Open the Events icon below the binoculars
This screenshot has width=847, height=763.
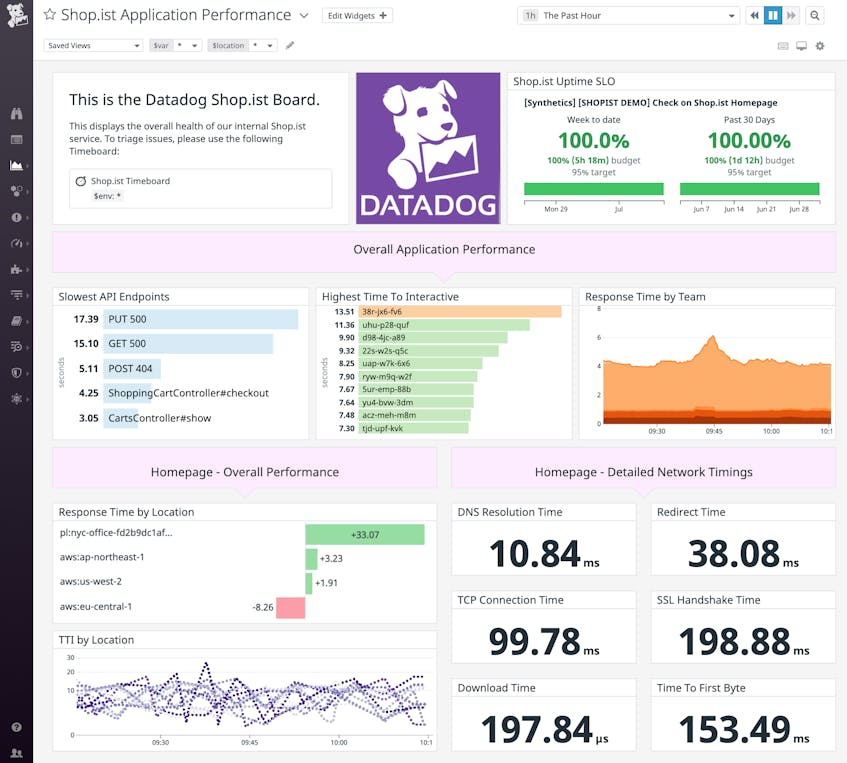coord(17,140)
